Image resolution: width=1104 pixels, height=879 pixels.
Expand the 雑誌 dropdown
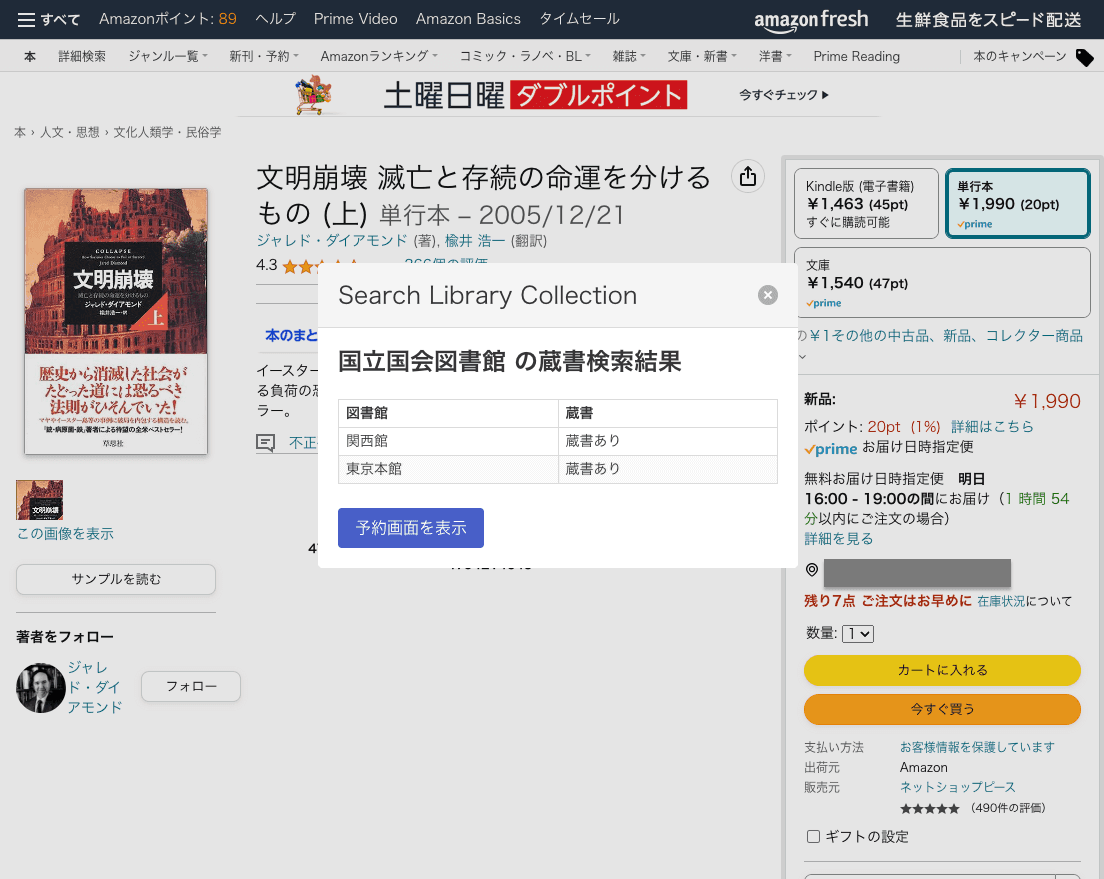629,56
